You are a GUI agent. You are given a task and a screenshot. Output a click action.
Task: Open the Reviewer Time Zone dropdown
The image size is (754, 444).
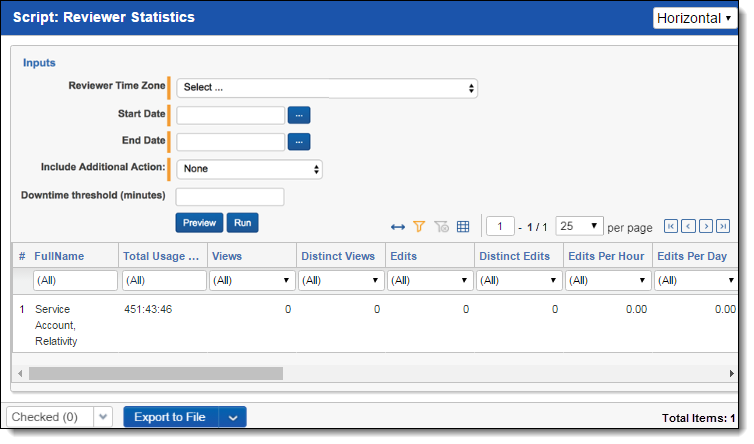(327, 88)
